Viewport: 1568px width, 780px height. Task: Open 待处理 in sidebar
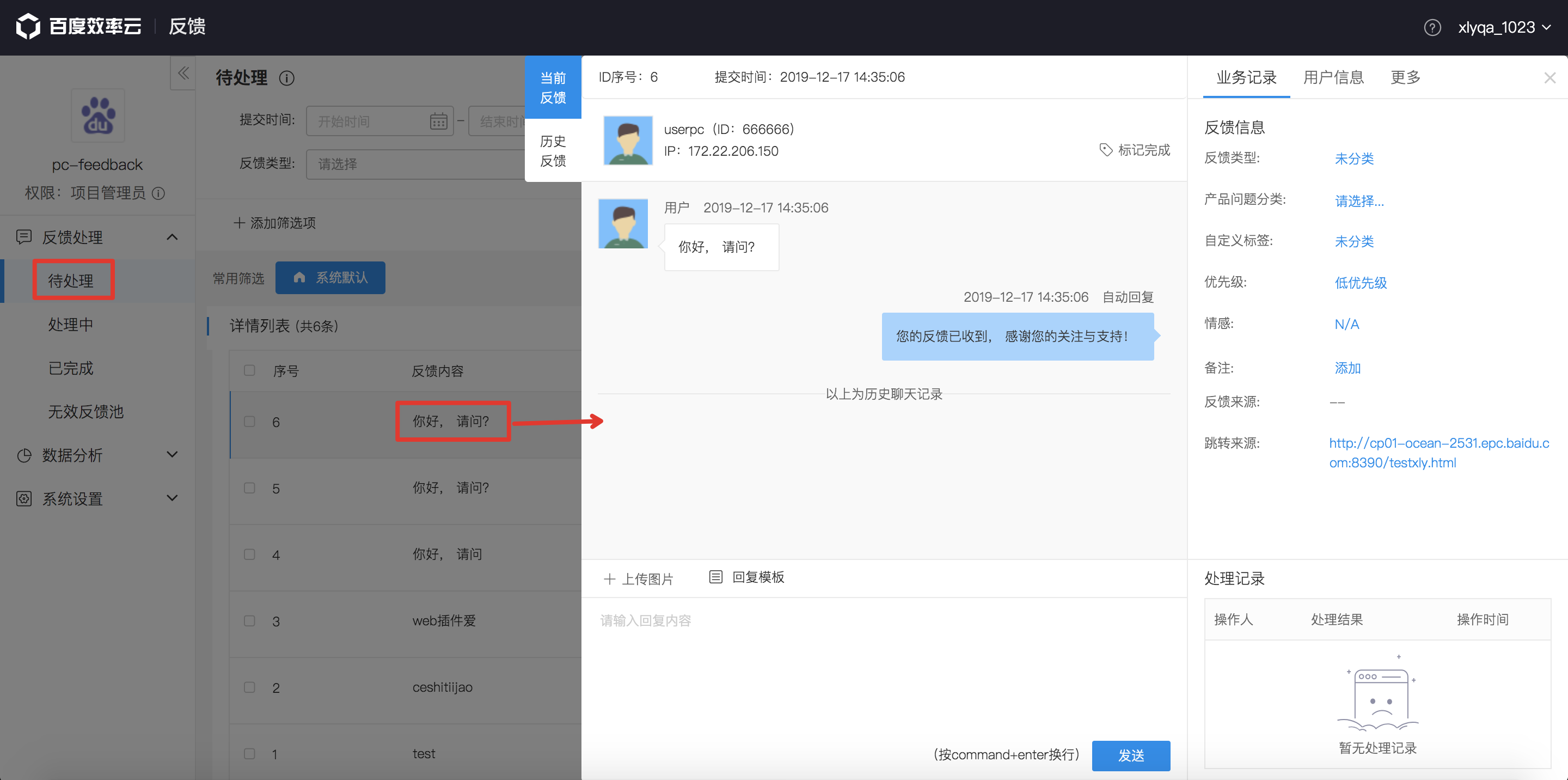pos(71,281)
